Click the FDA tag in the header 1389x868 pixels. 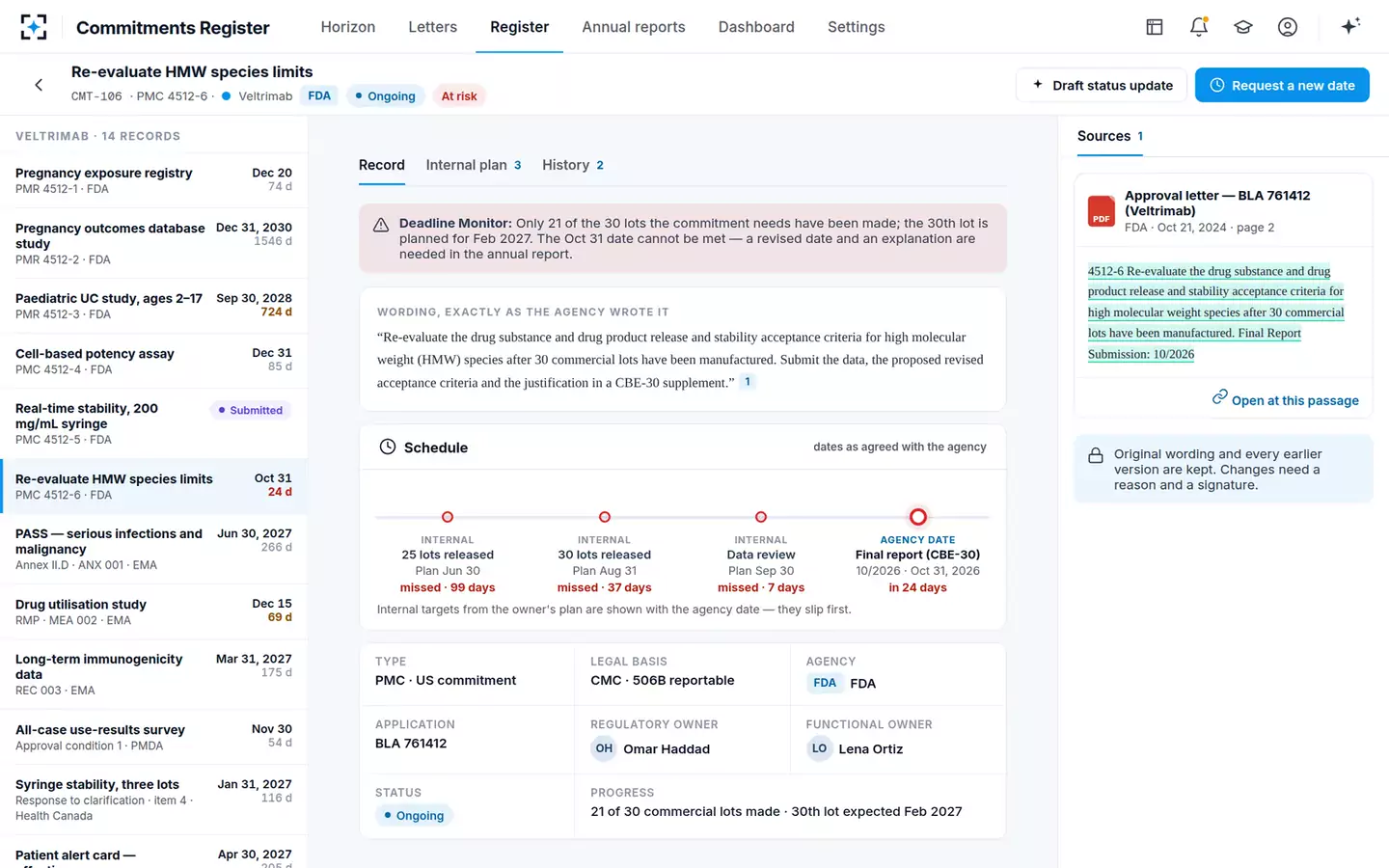coord(319,95)
